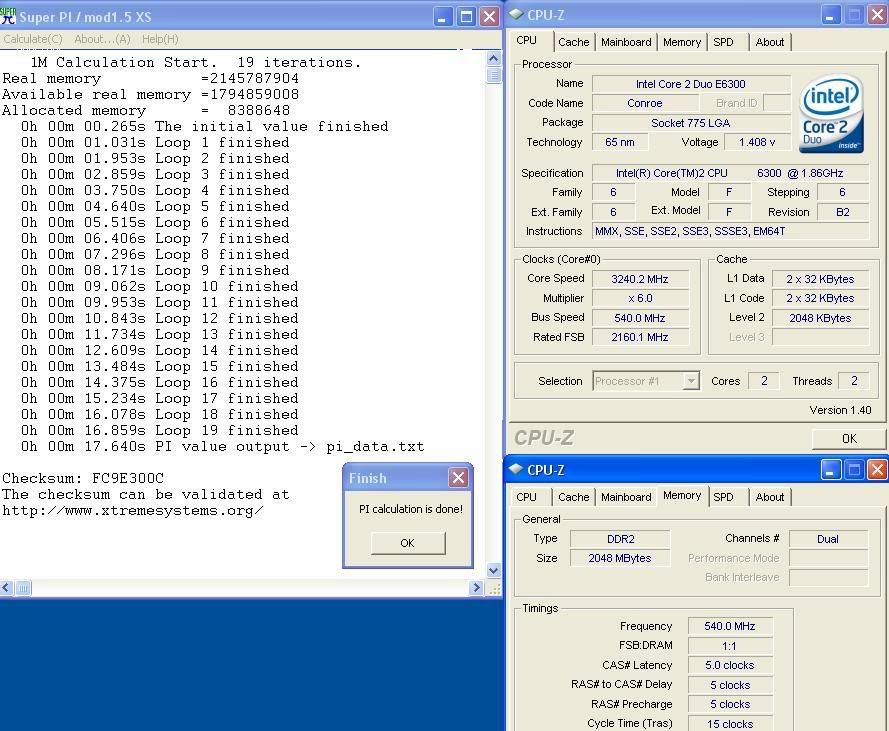Click the Checksum: FC9E300C line
Viewport: 889px width, 731px height.
(x=83, y=478)
